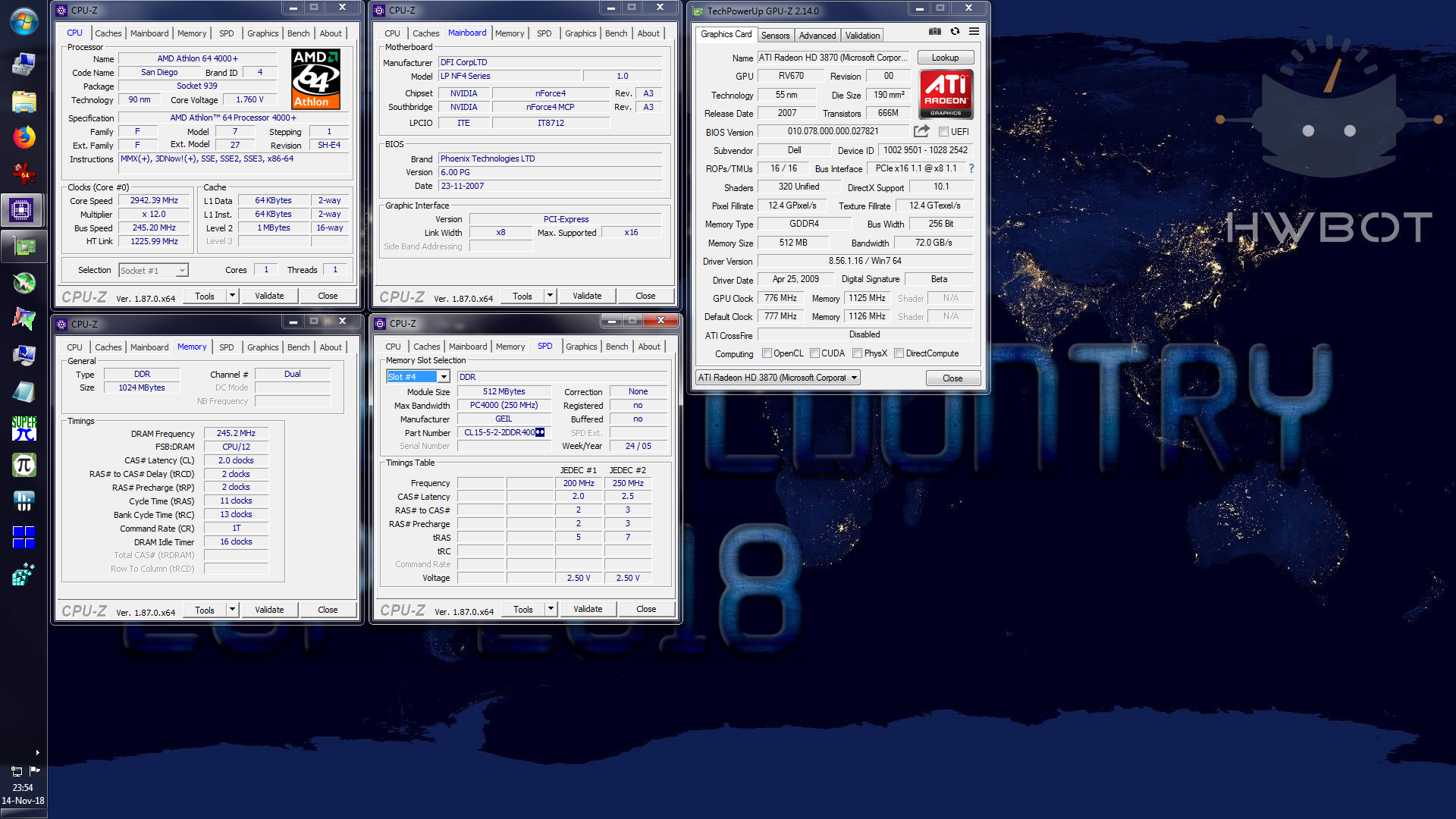
Task: Open the GPU-Z hamburger menu
Action: [974, 32]
